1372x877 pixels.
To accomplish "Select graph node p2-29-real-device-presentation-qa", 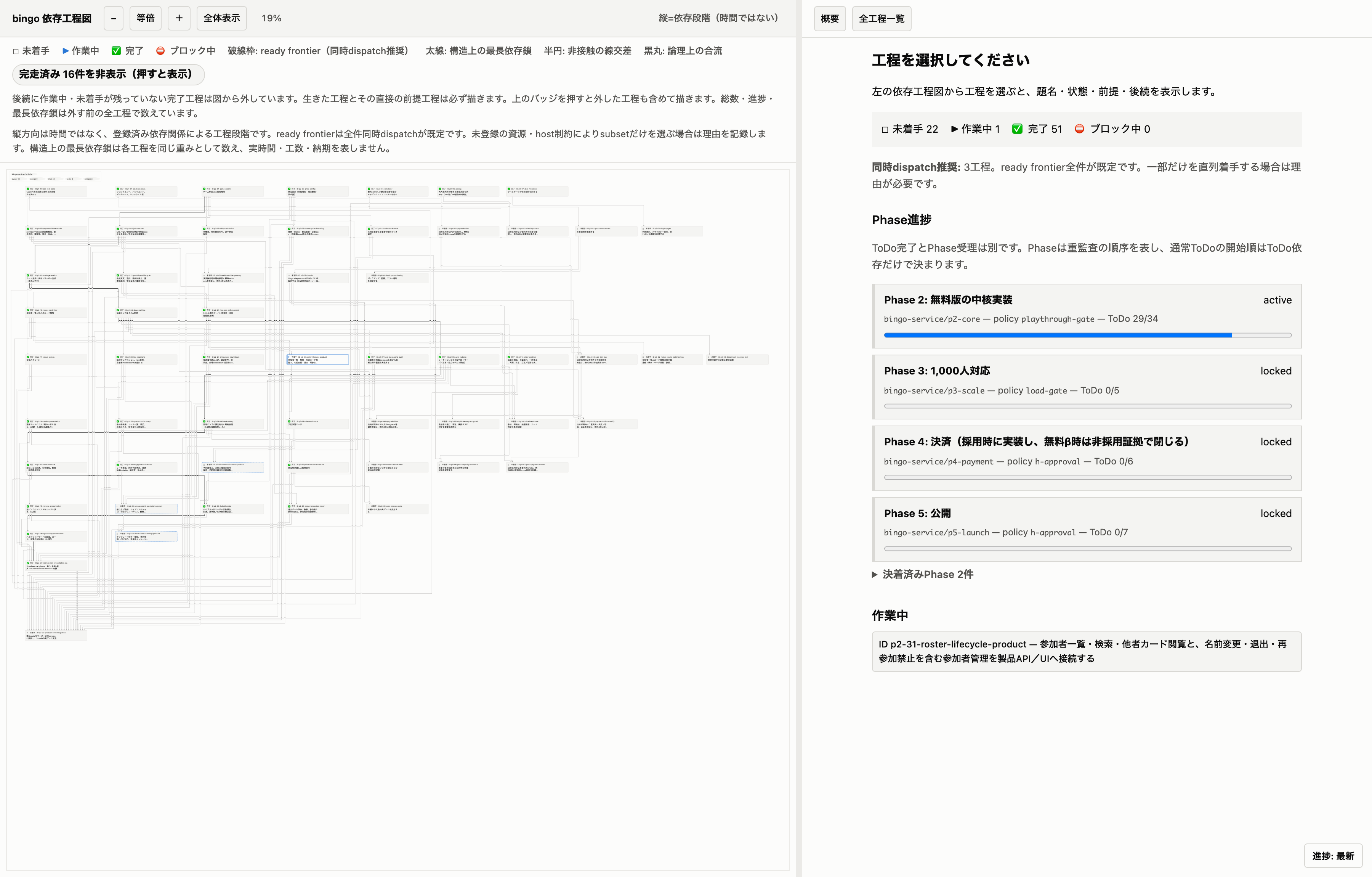I will (x=56, y=566).
